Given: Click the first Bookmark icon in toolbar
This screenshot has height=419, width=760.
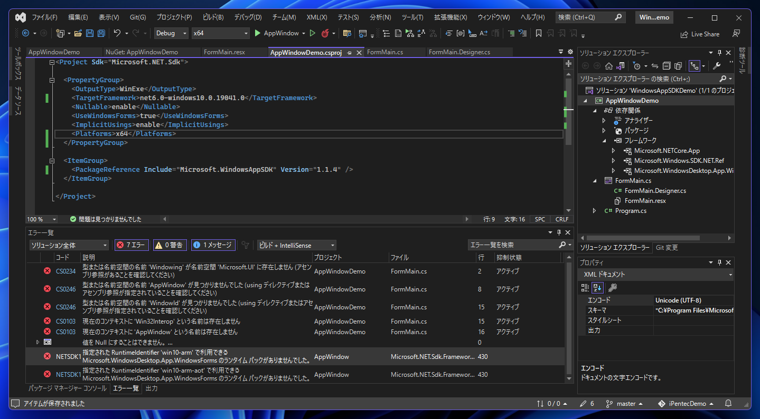Looking at the screenshot, I should (538, 33).
